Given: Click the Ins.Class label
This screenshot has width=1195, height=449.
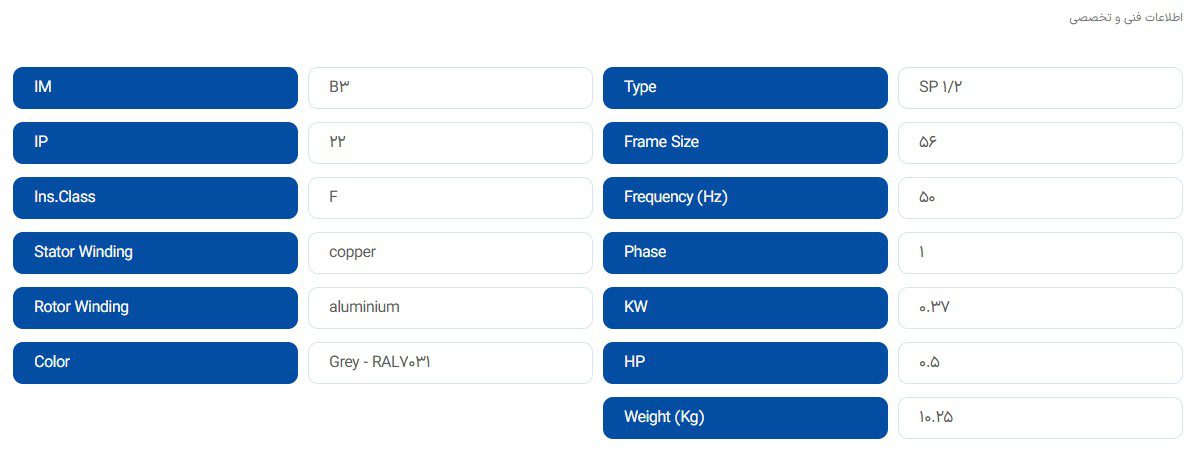Looking at the screenshot, I should click(155, 198).
